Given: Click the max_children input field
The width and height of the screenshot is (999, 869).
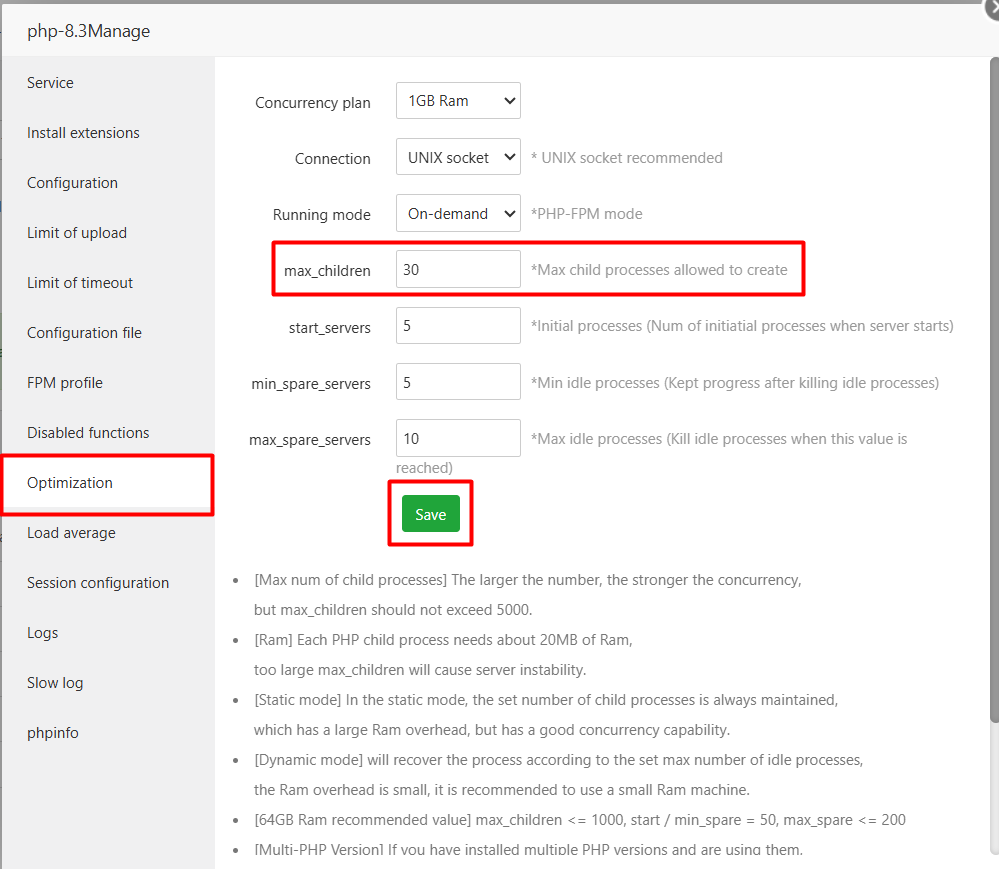Looking at the screenshot, I should tap(458, 269).
